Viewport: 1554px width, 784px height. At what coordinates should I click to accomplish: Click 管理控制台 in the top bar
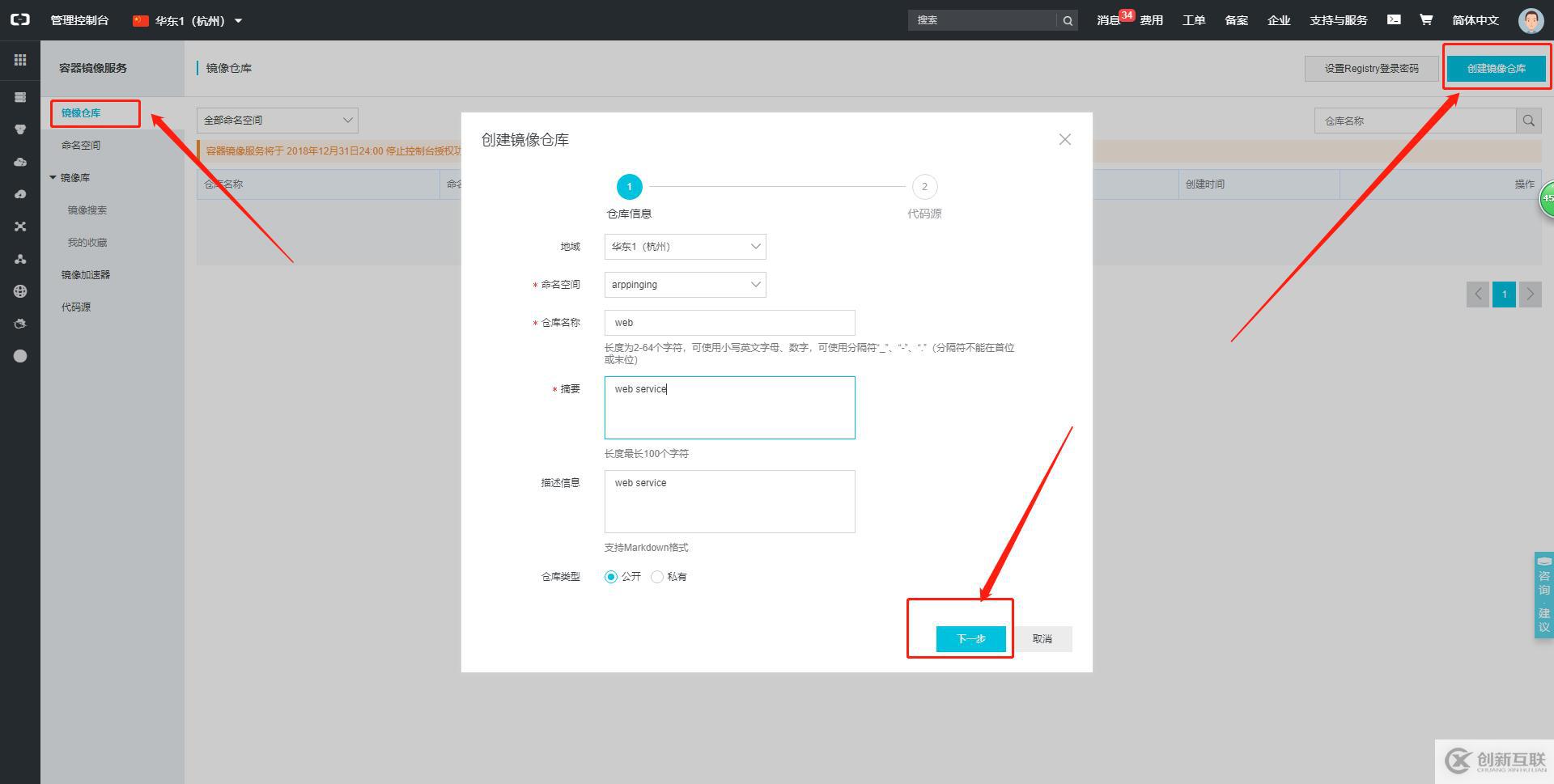[x=79, y=20]
